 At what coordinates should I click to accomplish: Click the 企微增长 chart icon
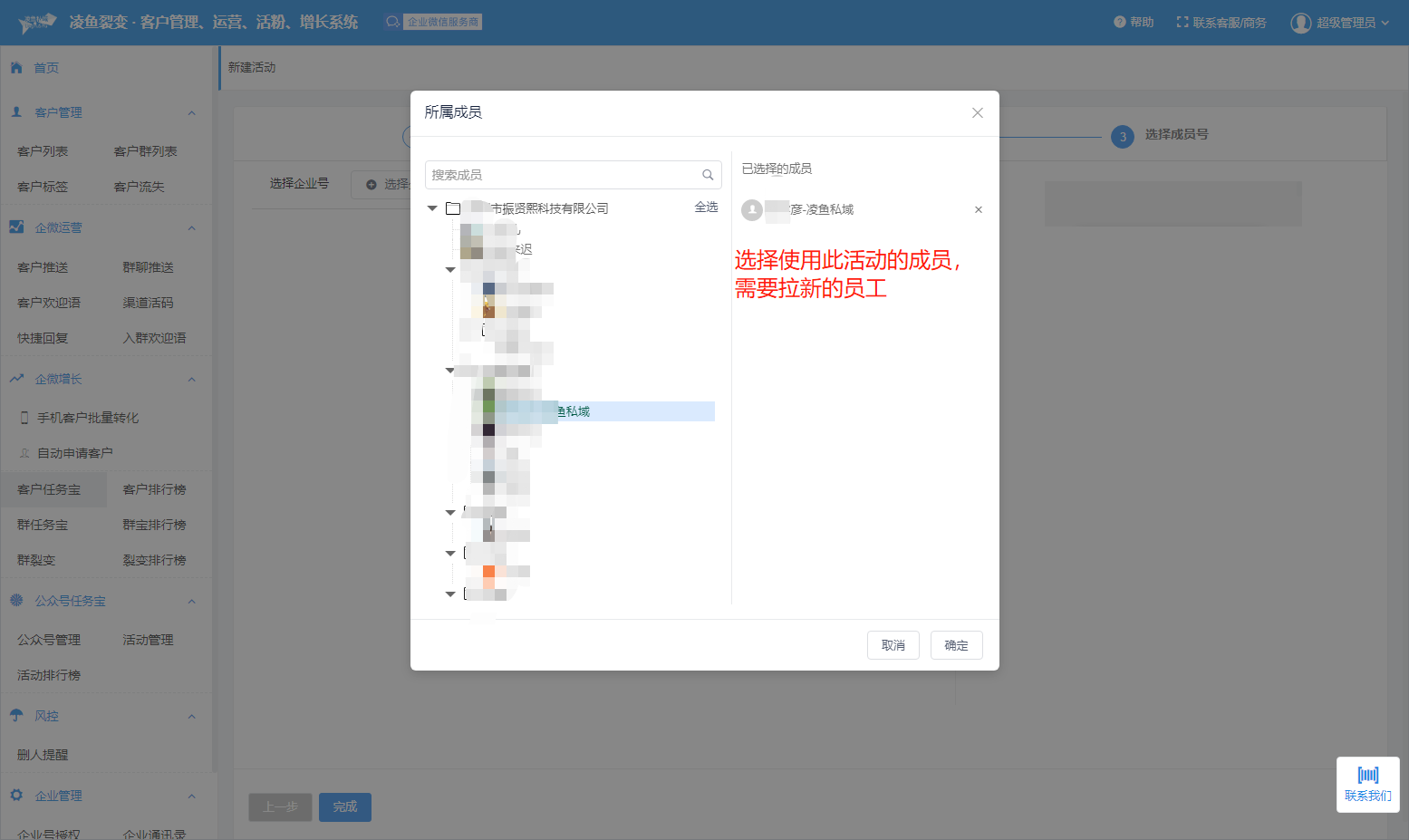(16, 379)
